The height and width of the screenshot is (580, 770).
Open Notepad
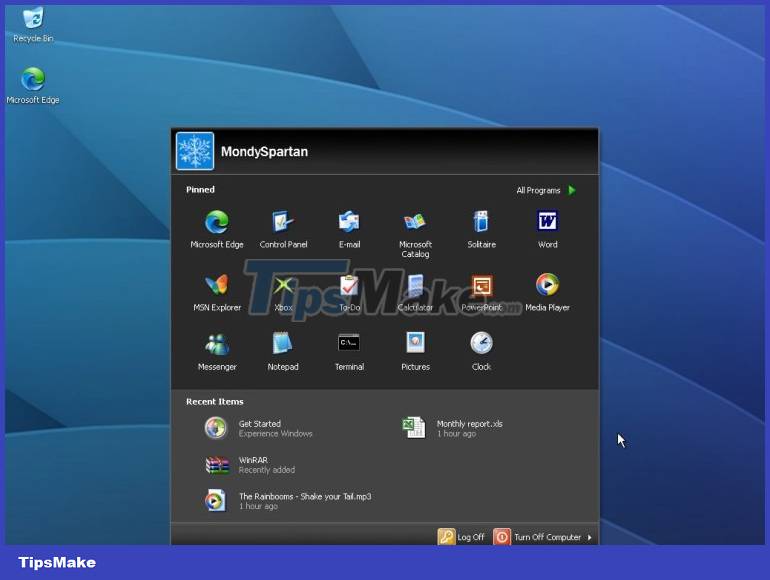[283, 352]
